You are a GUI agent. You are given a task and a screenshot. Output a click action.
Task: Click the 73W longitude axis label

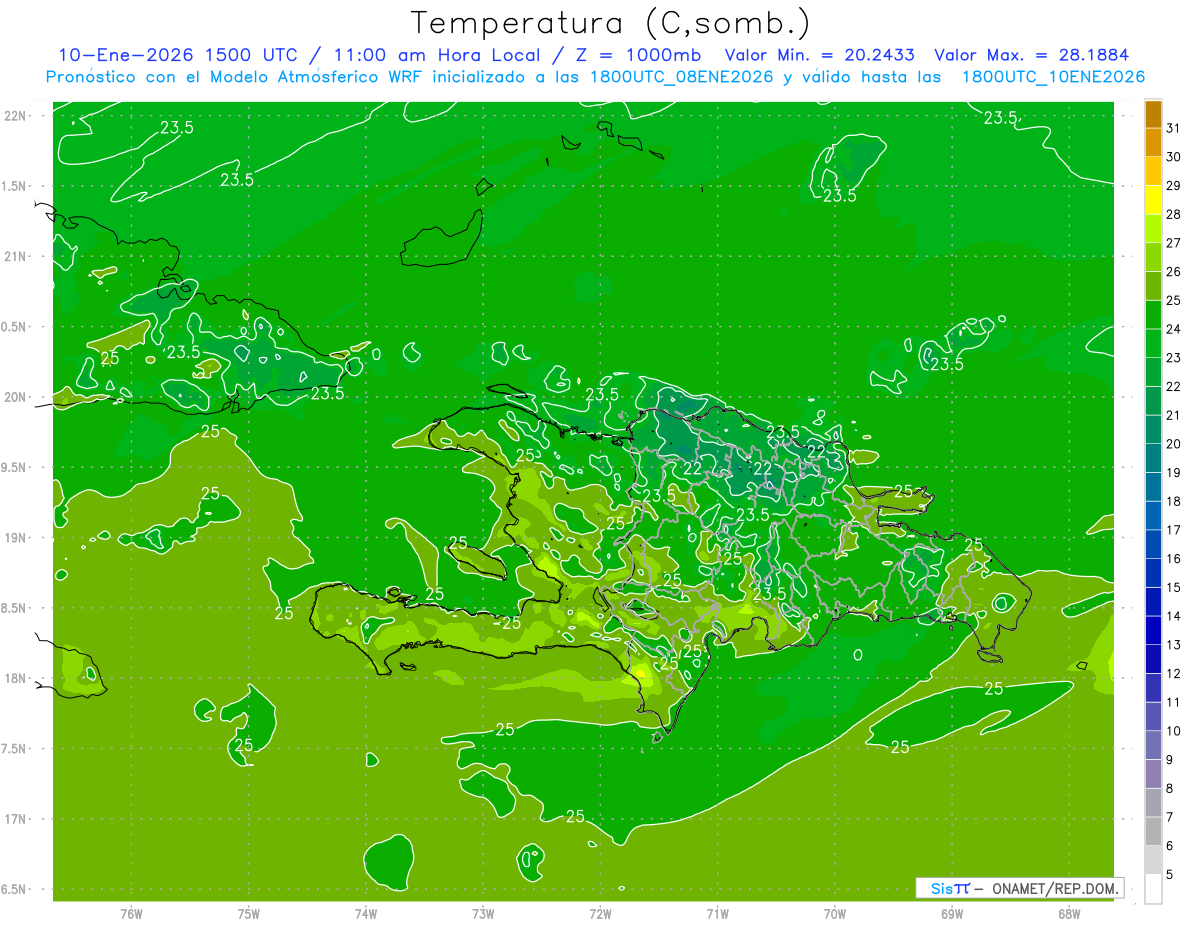click(x=483, y=913)
